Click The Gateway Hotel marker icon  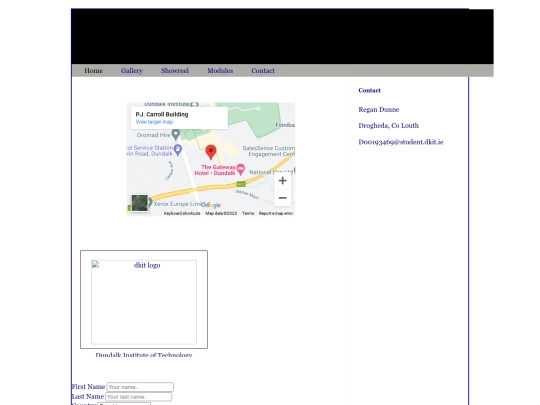pos(241,169)
